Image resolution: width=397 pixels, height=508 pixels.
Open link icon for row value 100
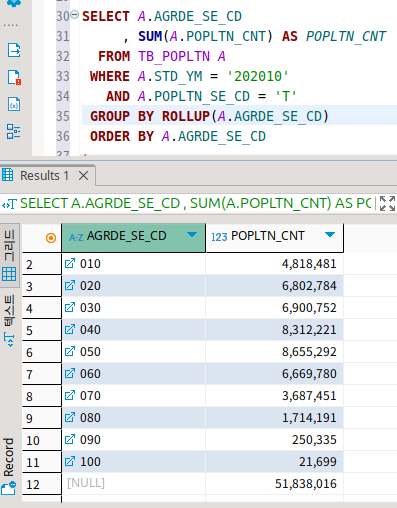(70, 461)
